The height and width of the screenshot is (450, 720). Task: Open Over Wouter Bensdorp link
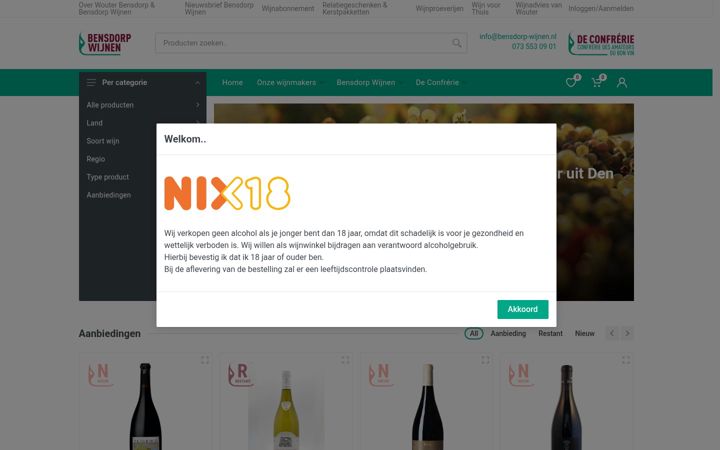click(117, 8)
